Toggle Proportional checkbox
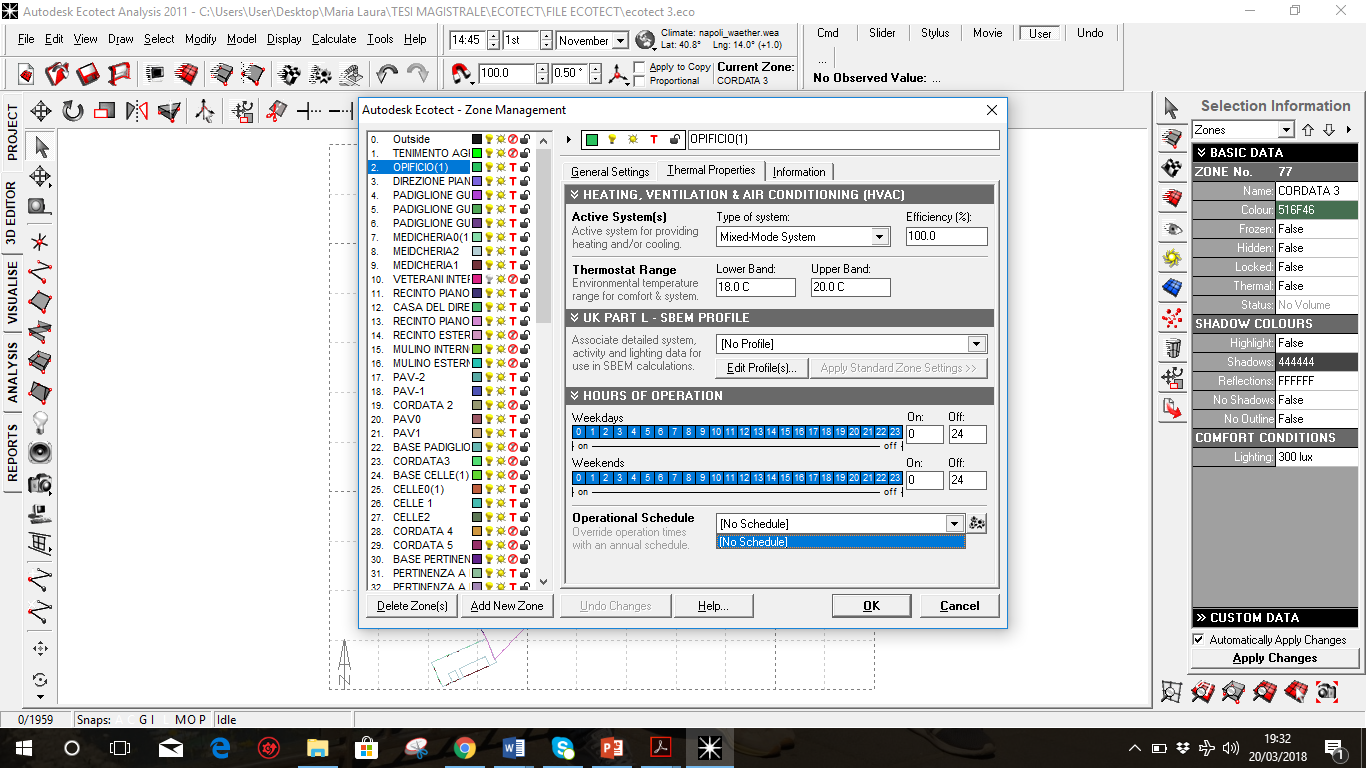This screenshot has width=1366, height=768. [x=640, y=81]
